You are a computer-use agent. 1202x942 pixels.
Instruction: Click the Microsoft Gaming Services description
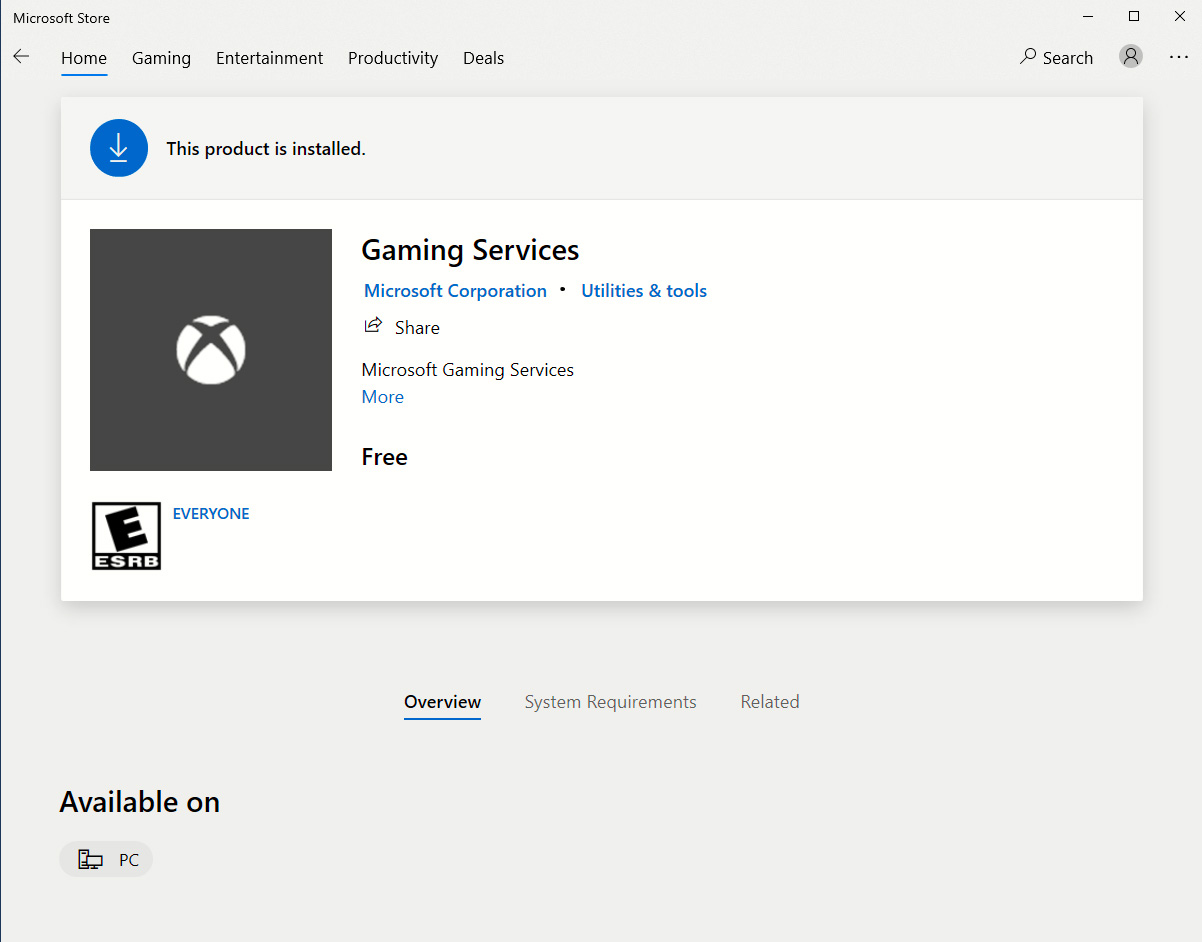pyautogui.click(x=468, y=370)
